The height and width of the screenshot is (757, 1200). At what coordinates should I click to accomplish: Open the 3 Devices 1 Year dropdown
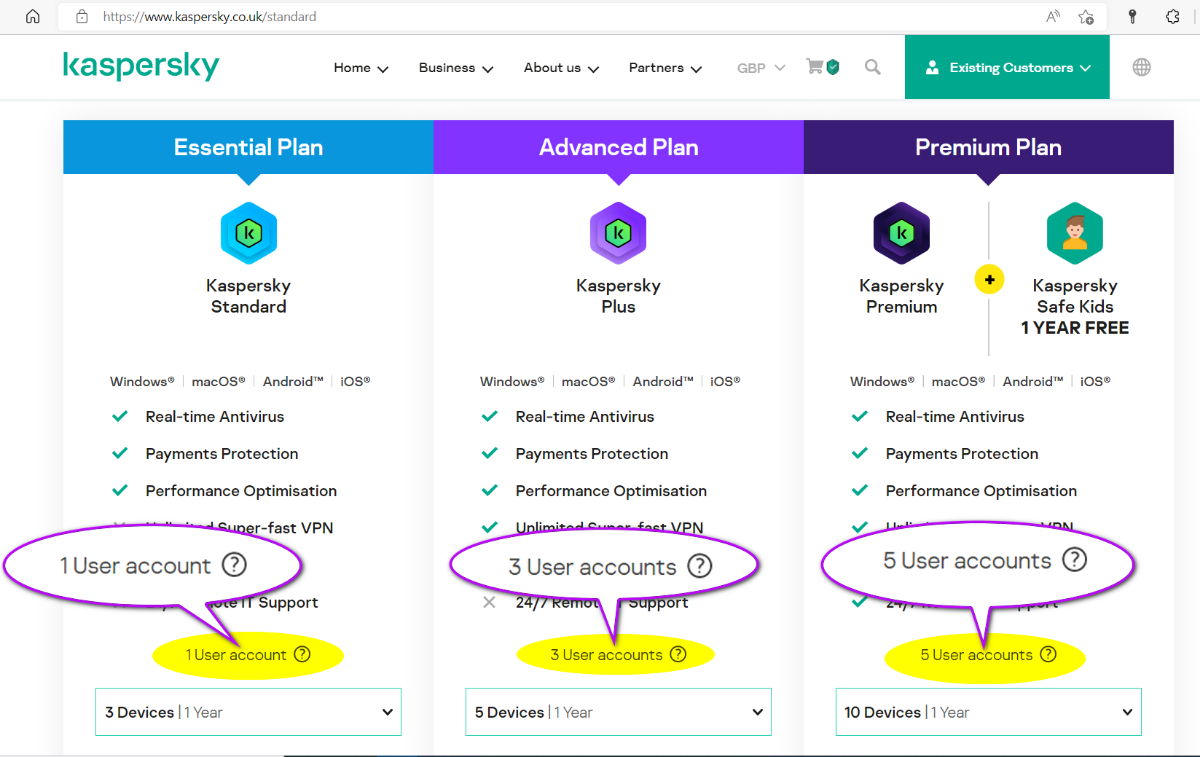click(248, 712)
